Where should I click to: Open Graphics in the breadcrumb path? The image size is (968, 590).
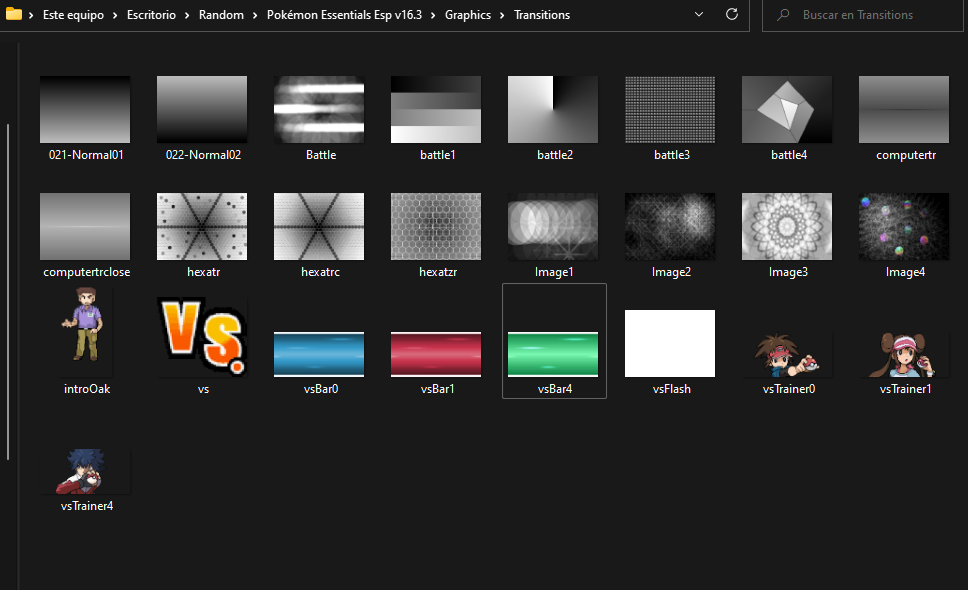(x=467, y=15)
